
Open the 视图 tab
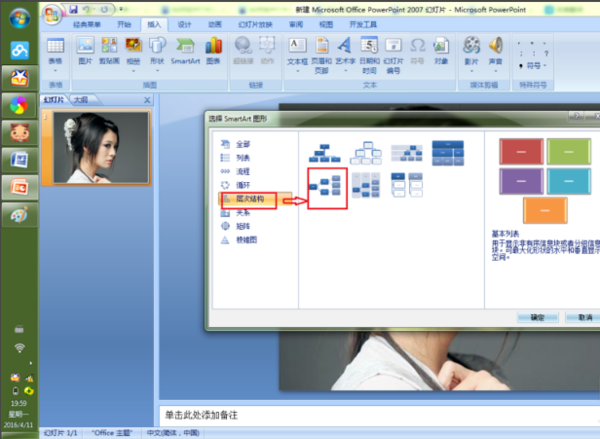pyautogui.click(x=326, y=24)
